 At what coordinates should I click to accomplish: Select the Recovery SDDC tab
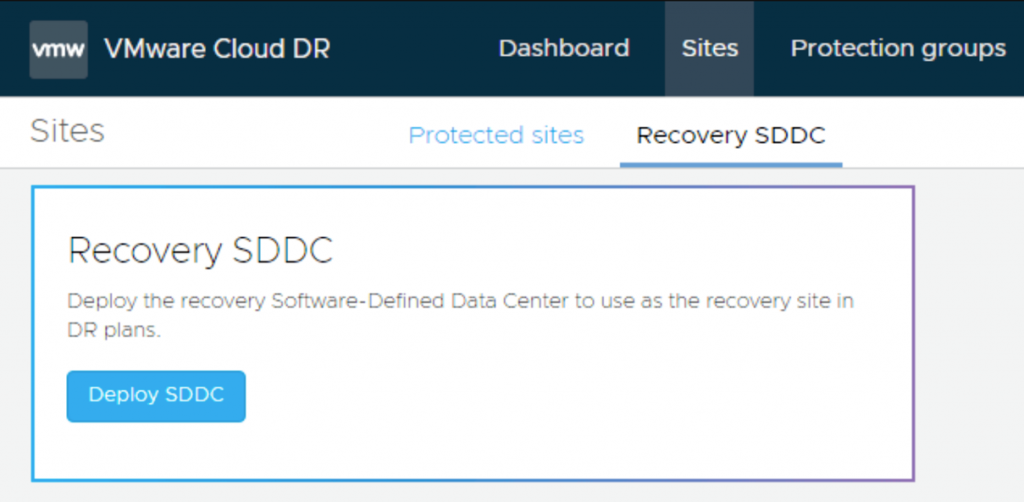pos(731,135)
